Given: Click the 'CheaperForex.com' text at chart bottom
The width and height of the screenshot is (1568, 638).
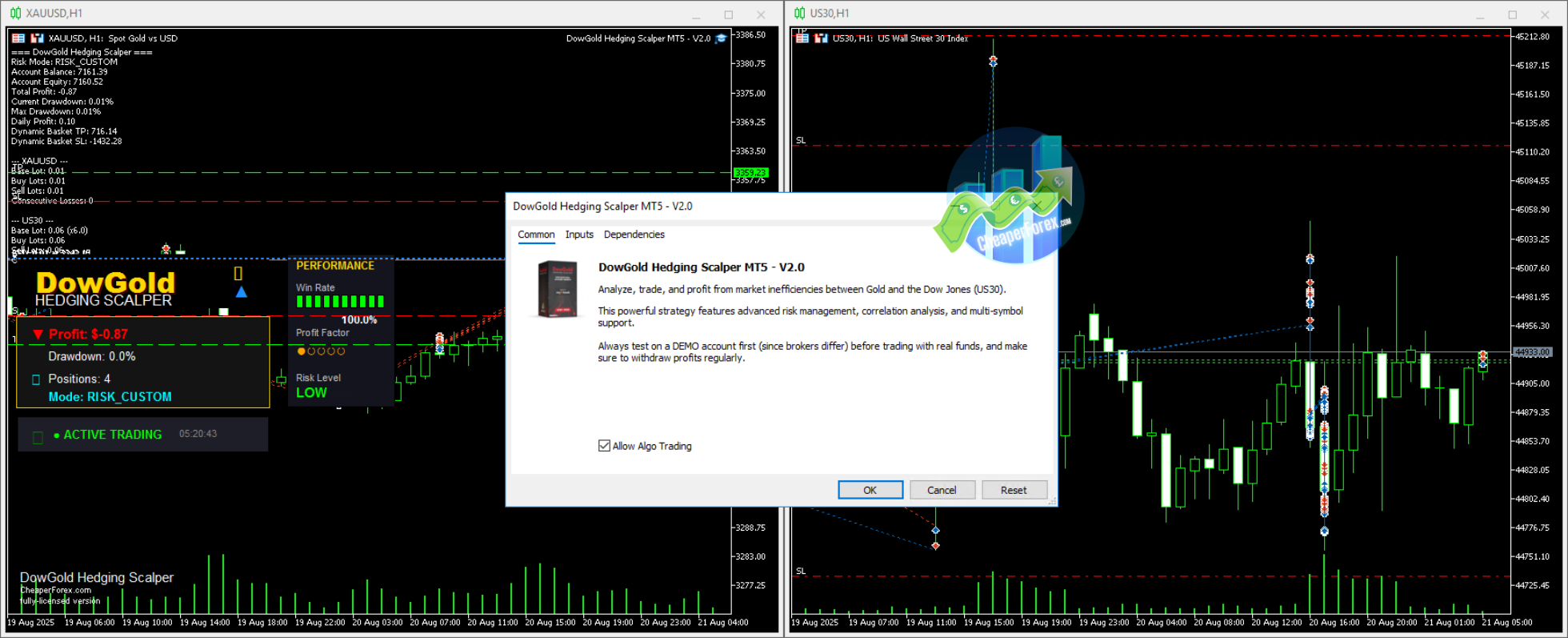Looking at the screenshot, I should click(x=55, y=590).
